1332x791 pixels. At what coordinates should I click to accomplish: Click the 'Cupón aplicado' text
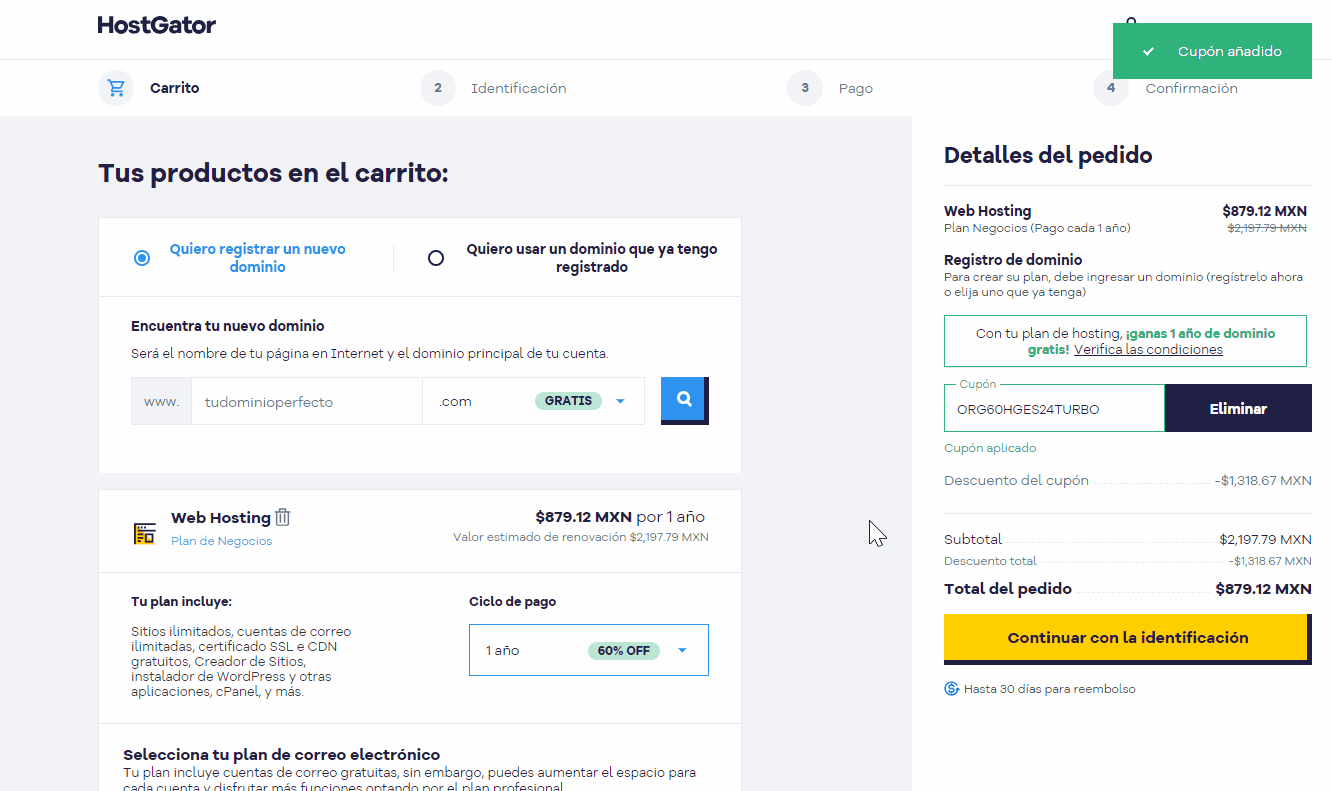990,448
